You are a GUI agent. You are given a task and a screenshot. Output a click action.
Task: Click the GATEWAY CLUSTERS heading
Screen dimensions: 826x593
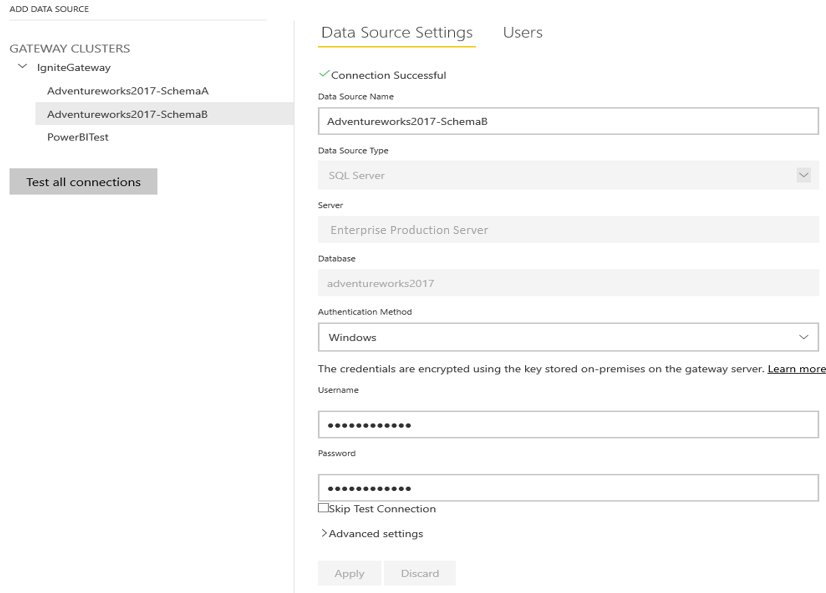70,48
